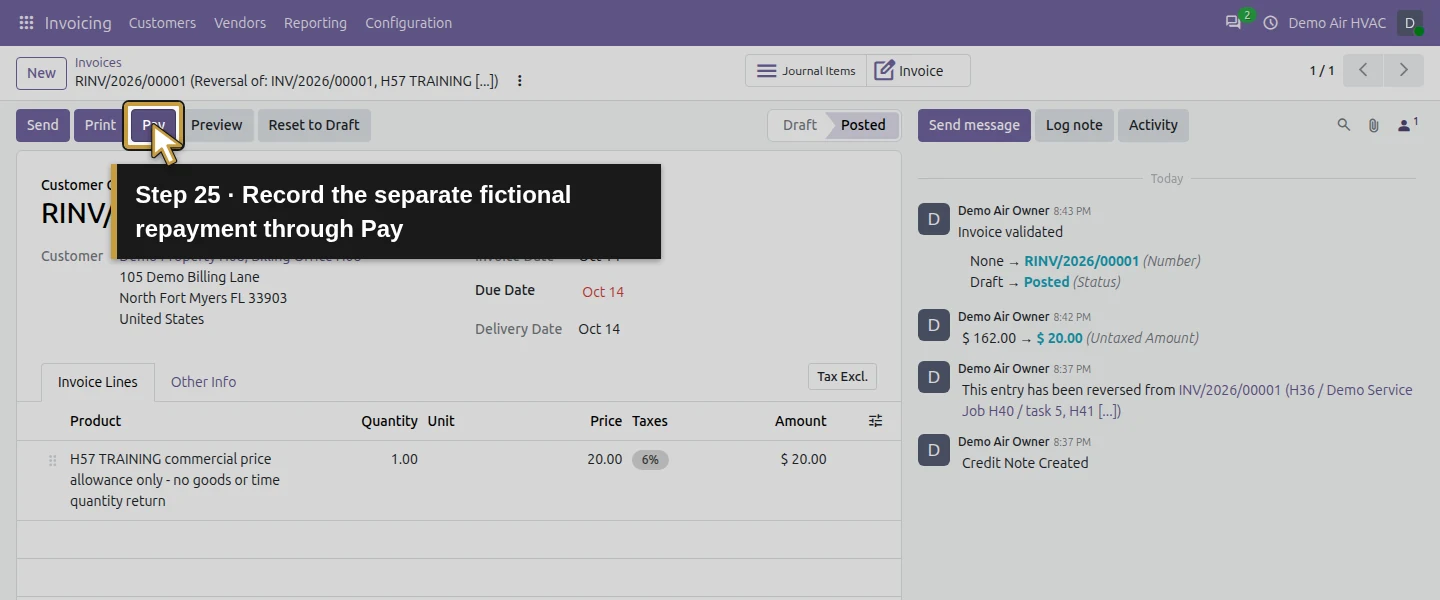Click the 'Invoice validated' message
Viewport: 1440px width, 600px height.
(1010, 232)
